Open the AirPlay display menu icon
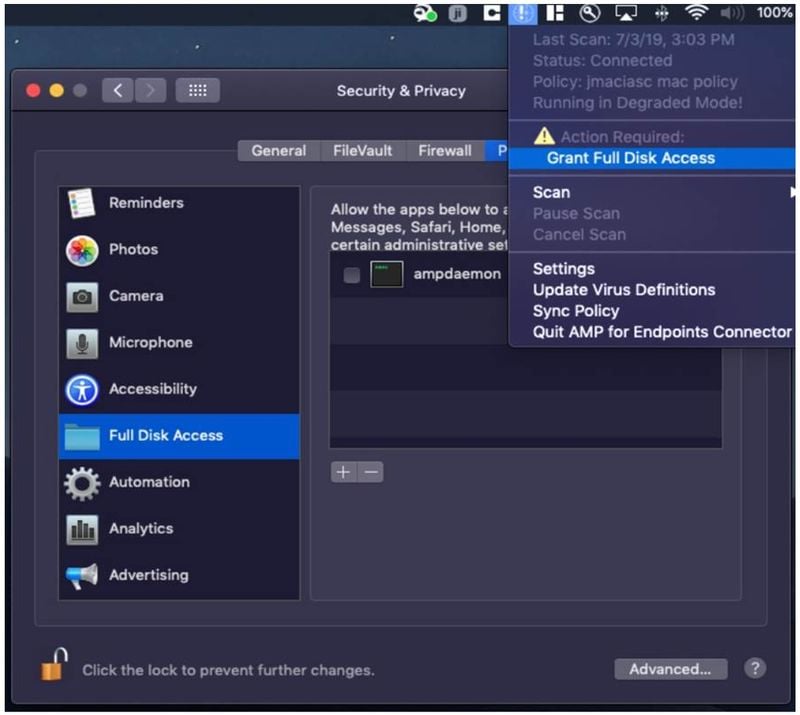 (626, 14)
